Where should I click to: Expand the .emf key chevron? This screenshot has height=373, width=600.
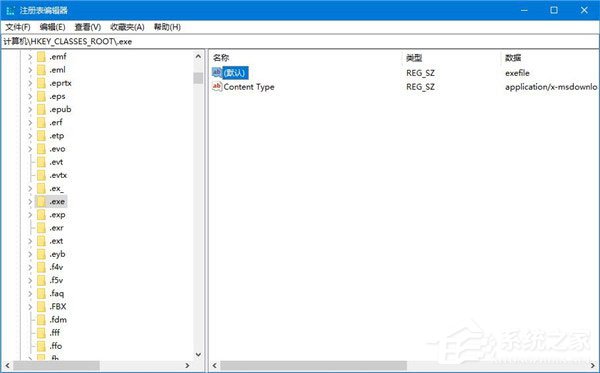[30, 57]
